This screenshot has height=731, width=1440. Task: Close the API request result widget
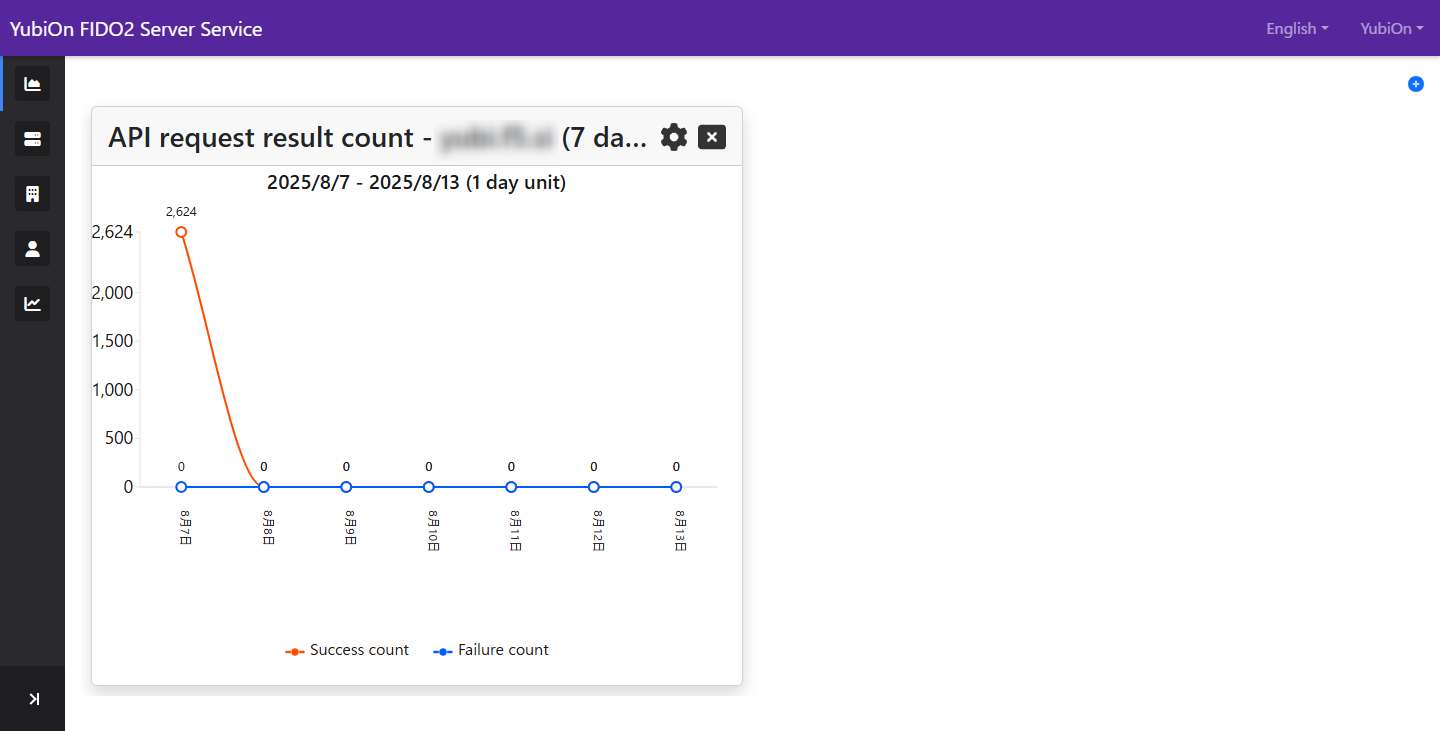[x=711, y=137]
